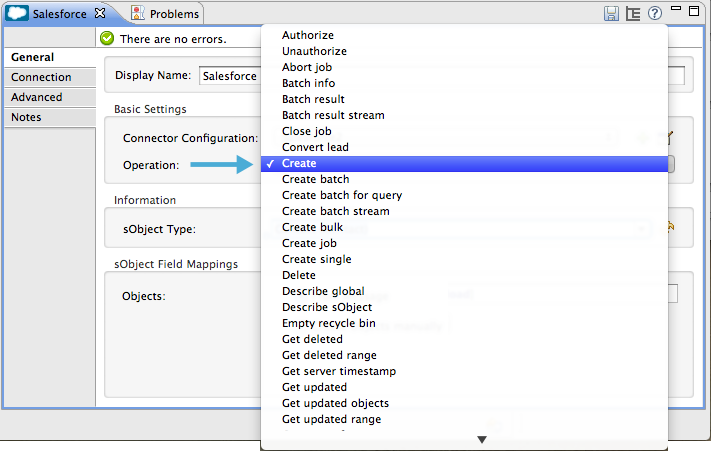This screenshot has height=451, width=711.
Task: Select Create single option
Action: (464, 259)
